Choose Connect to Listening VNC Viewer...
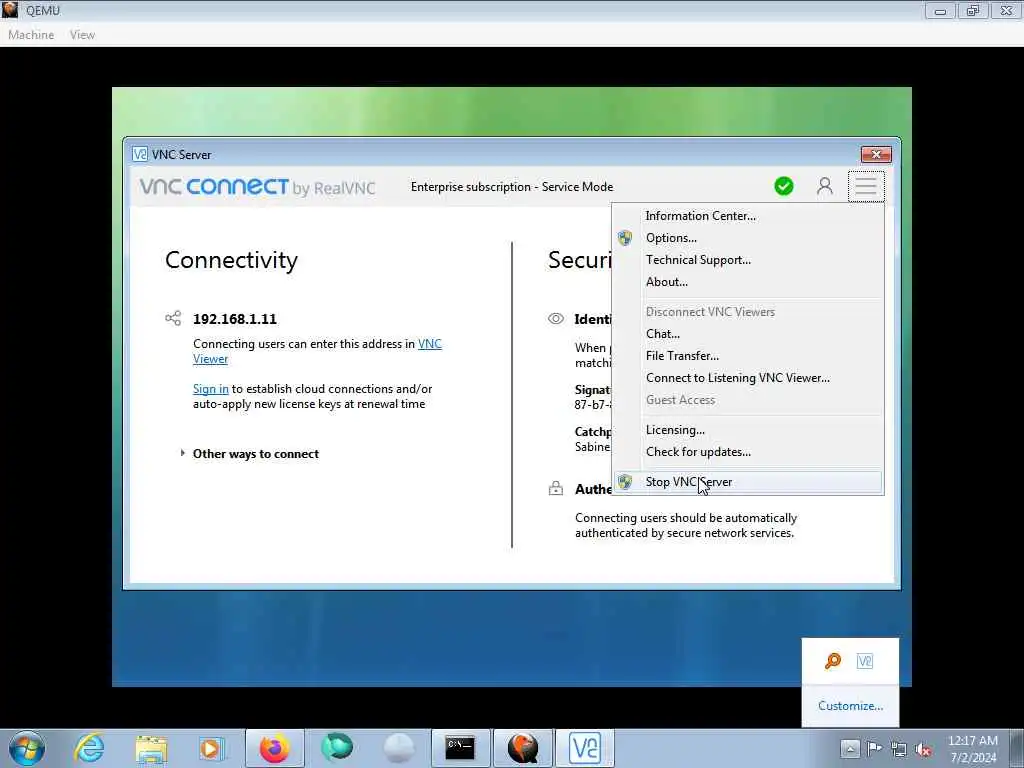This screenshot has width=1024, height=768. pyautogui.click(x=748, y=378)
